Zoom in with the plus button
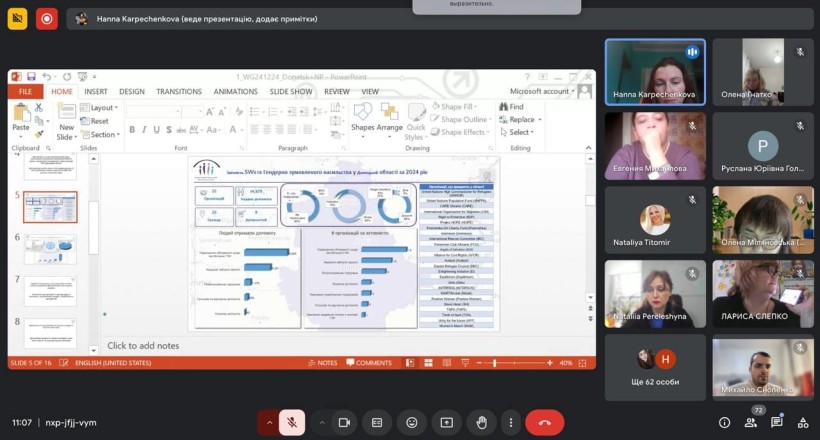 pos(550,363)
